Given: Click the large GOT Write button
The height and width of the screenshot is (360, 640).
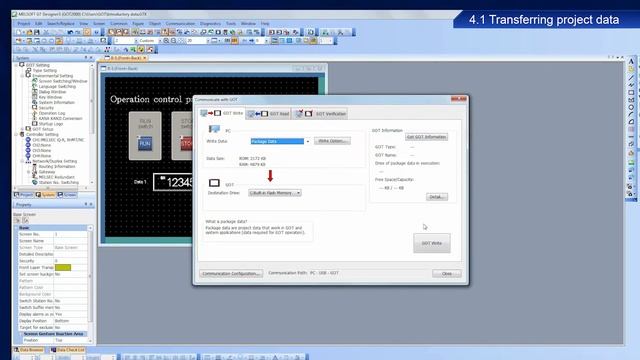Looking at the screenshot, I should tap(432, 243).
